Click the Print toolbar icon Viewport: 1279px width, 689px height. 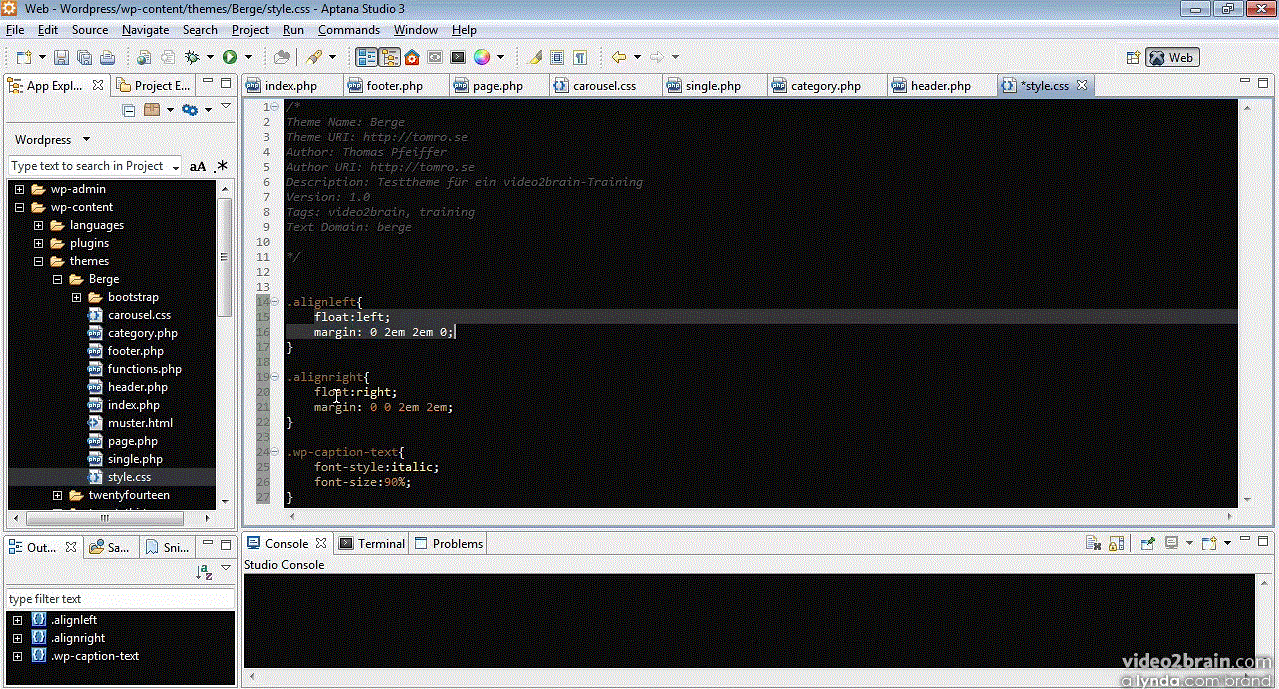107,57
